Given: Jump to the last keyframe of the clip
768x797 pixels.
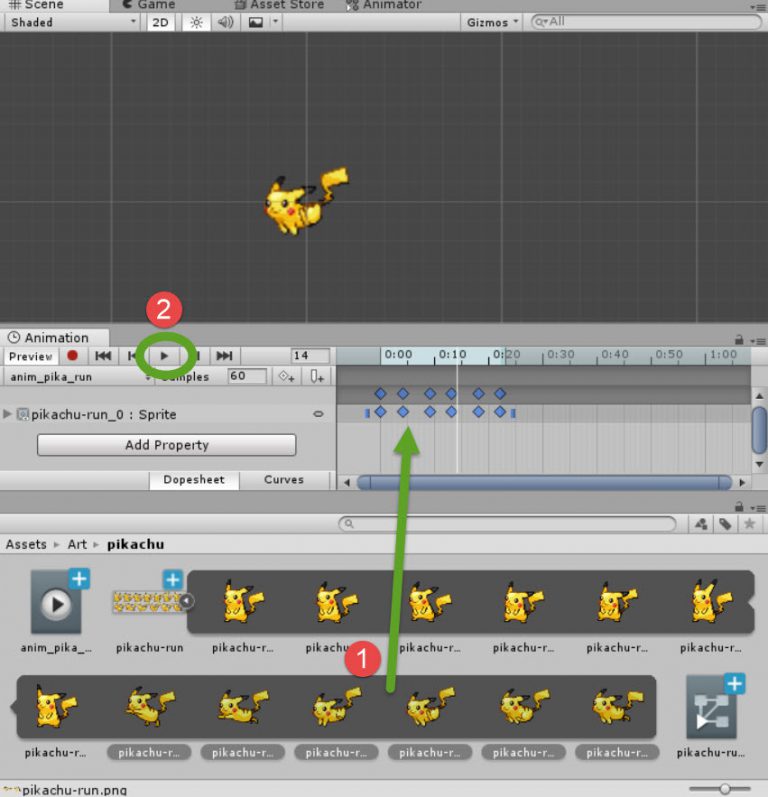Looking at the screenshot, I should 224,356.
